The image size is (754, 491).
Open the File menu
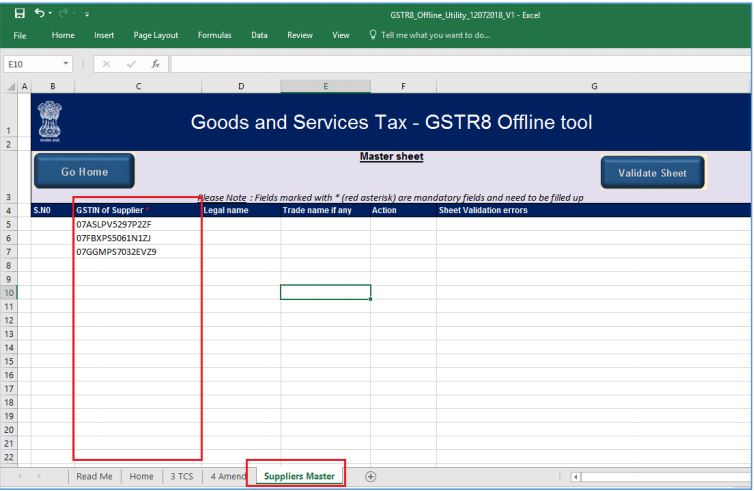20,36
